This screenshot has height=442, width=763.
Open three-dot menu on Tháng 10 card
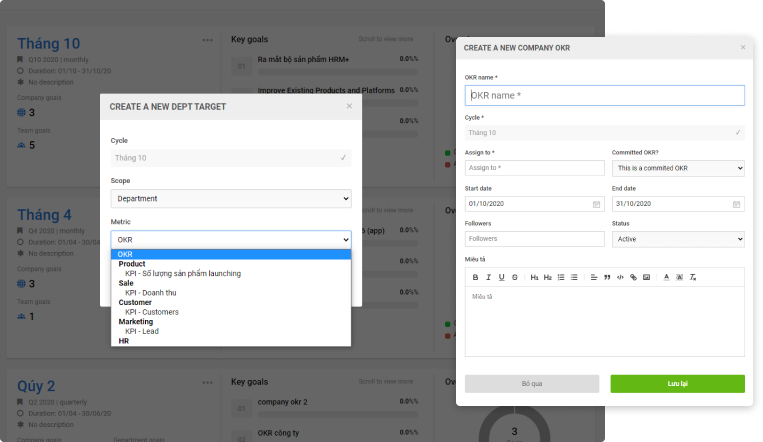[x=207, y=41]
